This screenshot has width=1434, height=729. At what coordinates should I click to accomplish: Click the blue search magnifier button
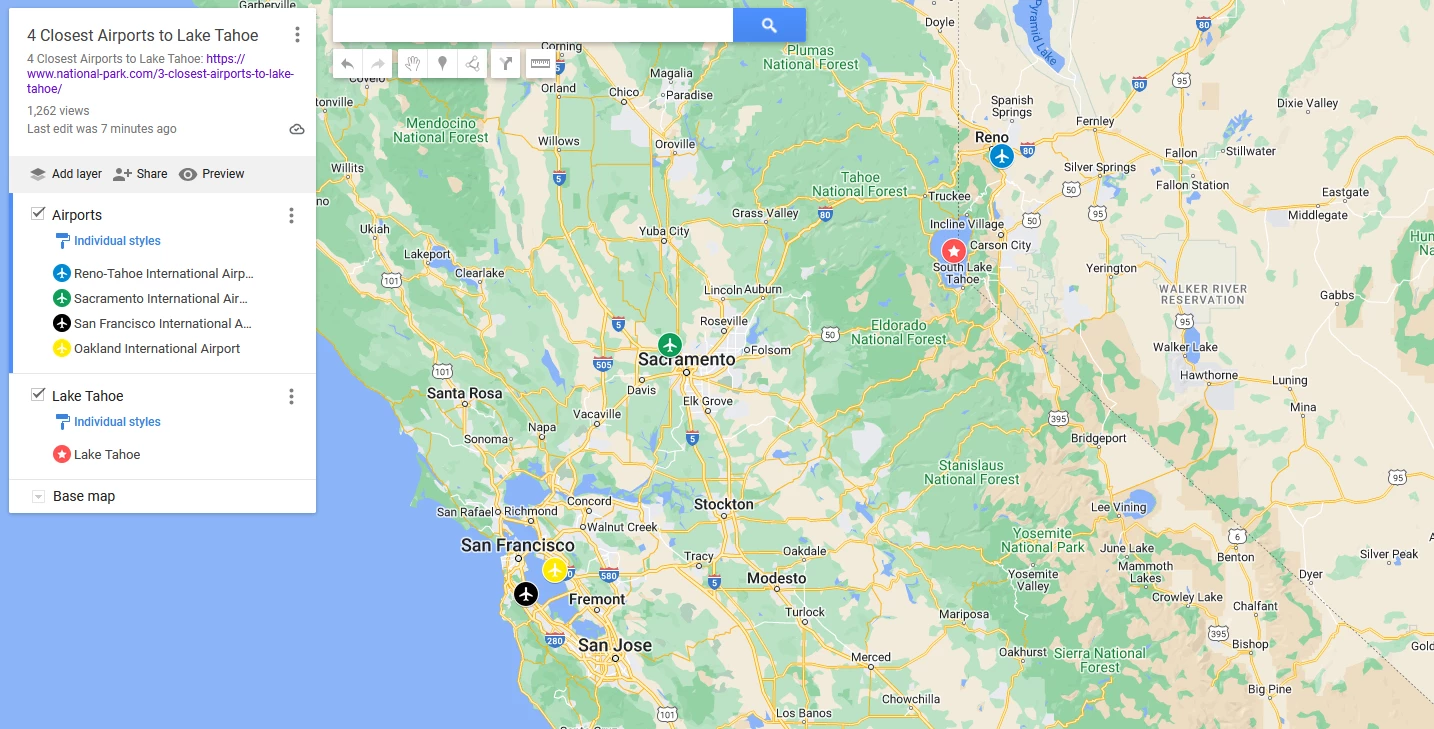[769, 26]
